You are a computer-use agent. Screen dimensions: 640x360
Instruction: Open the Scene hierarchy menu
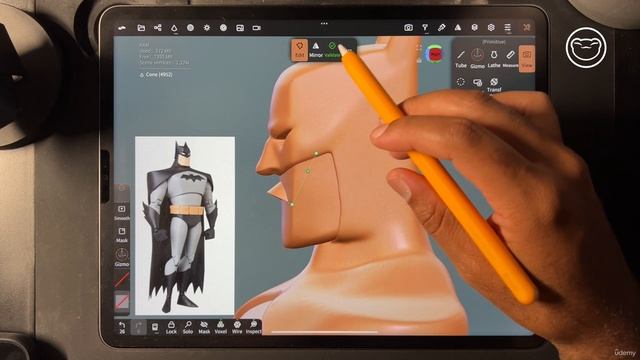pos(158,28)
